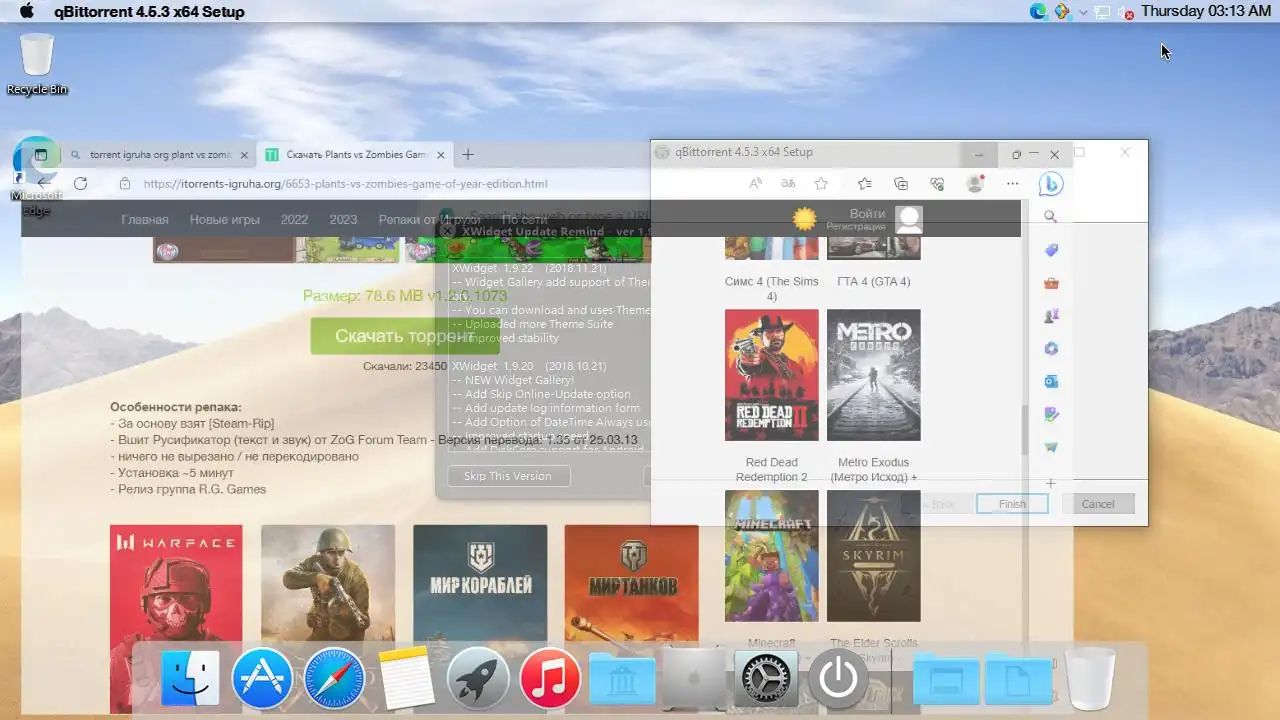
Task: Open Новые игры site menu item
Action: 225,220
